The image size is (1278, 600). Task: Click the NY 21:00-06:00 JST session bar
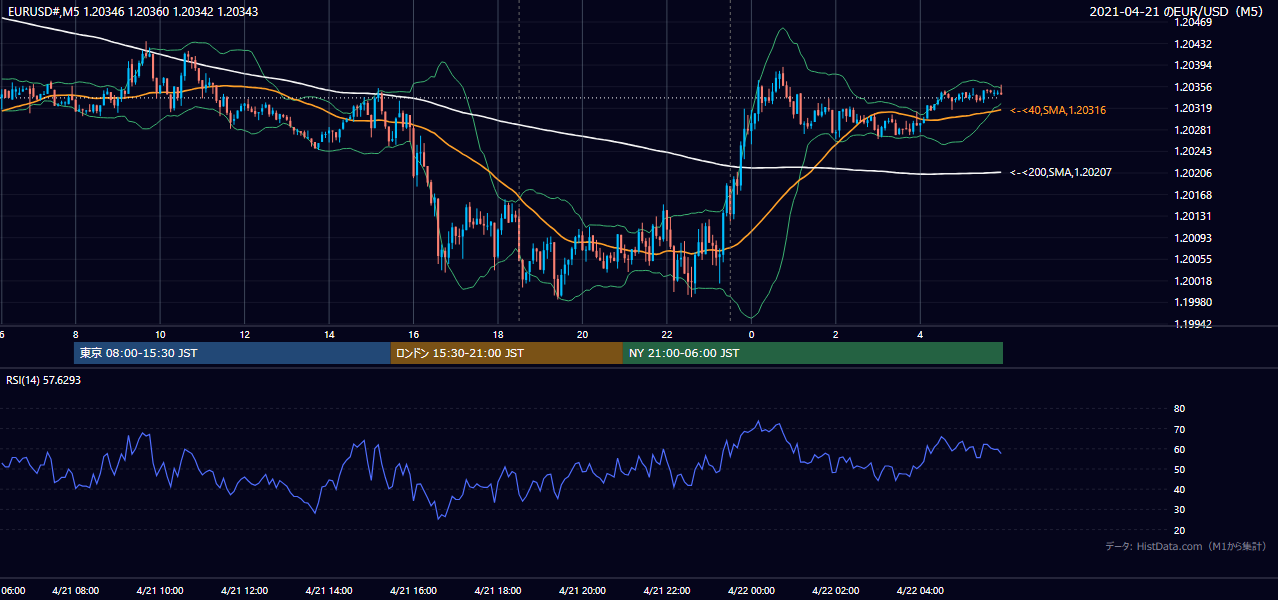[813, 353]
